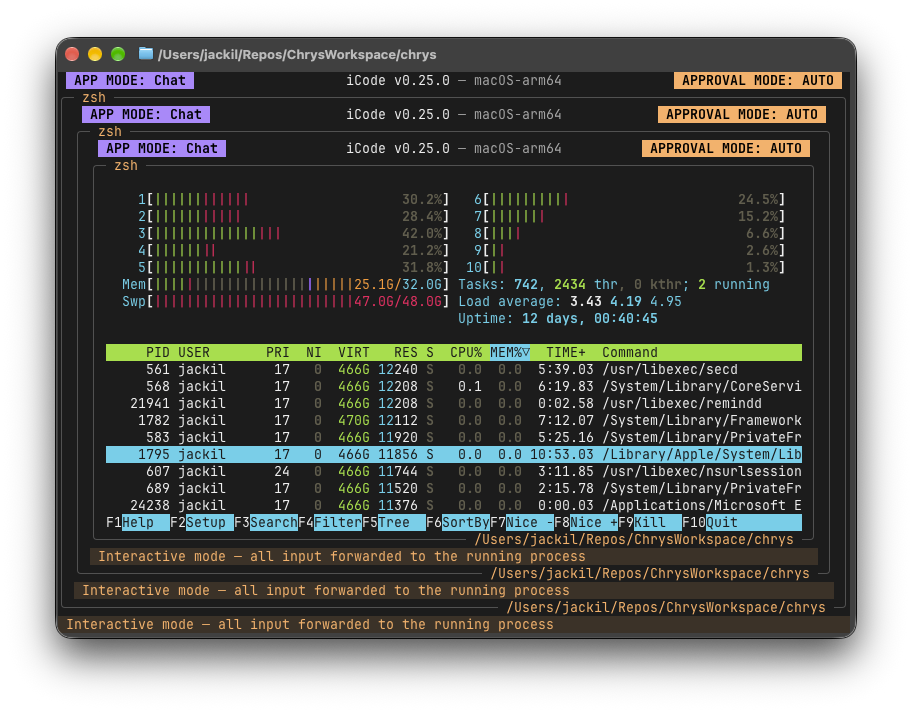912x712 pixels.
Task: Click F10 Quit to exit htop
Action: click(742, 522)
